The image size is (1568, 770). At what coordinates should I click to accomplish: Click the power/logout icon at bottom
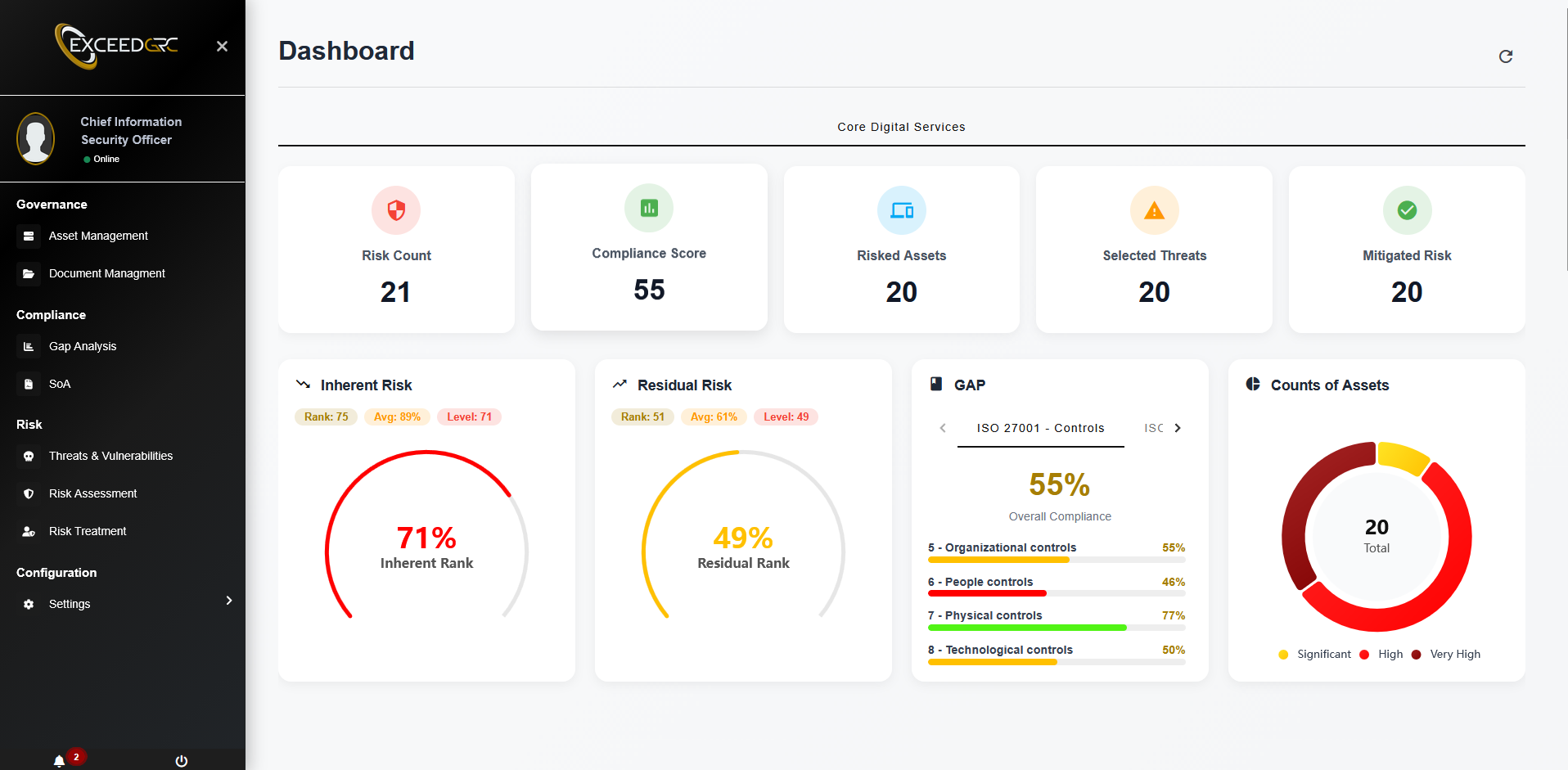[180, 760]
